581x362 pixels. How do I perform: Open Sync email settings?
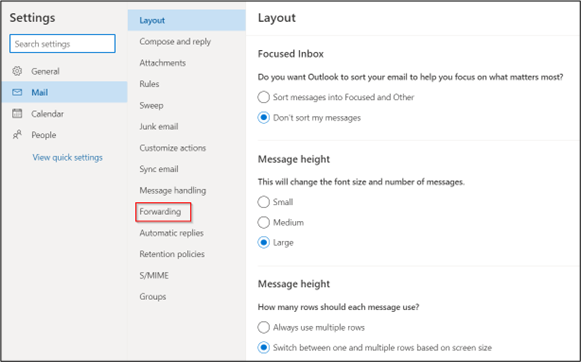coord(159,169)
